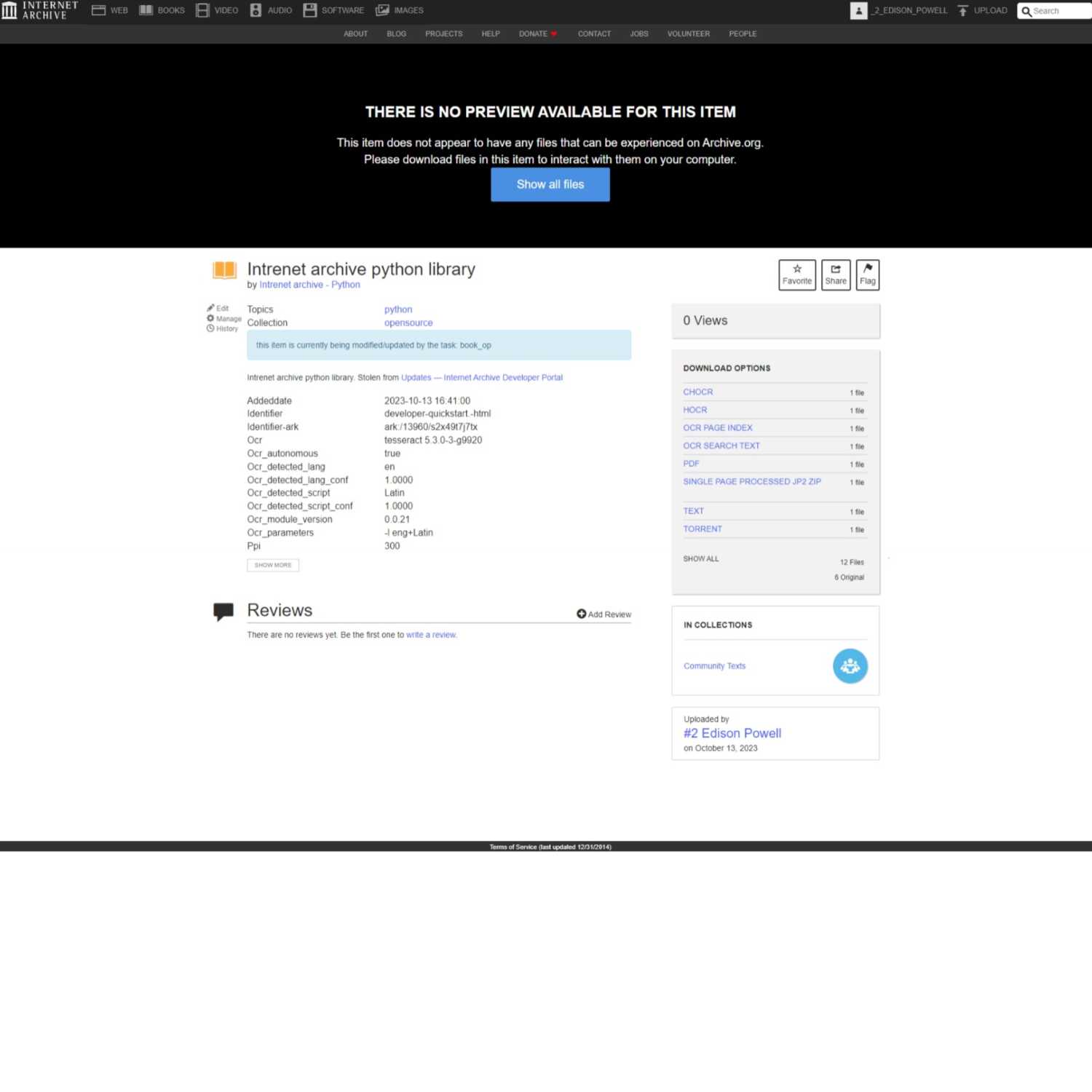Viewport: 1092px width, 1092px height.
Task: Open the Video media section icon
Action: (202, 10)
